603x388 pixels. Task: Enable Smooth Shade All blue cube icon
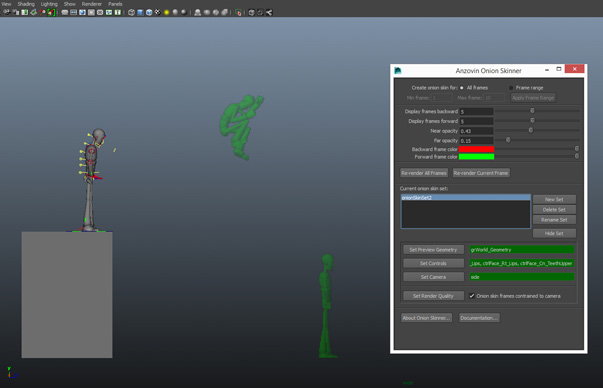pyautogui.click(x=140, y=12)
